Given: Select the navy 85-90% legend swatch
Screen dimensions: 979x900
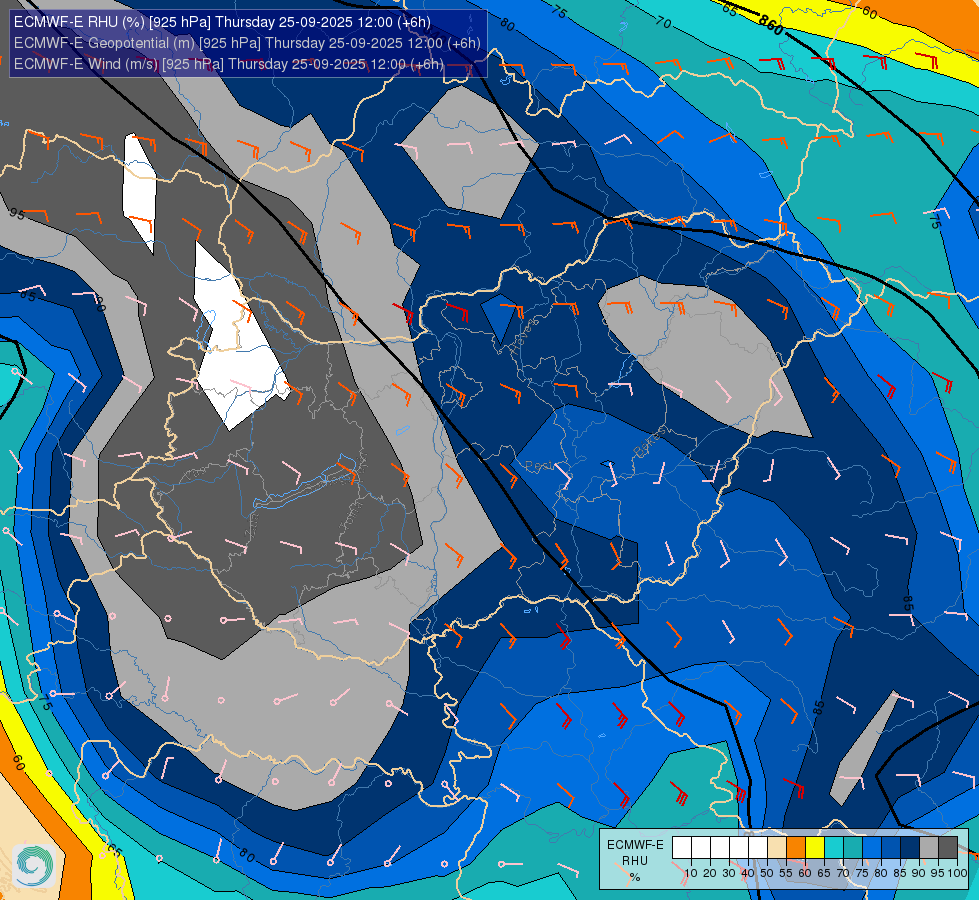Looking at the screenshot, I should 910,848.
